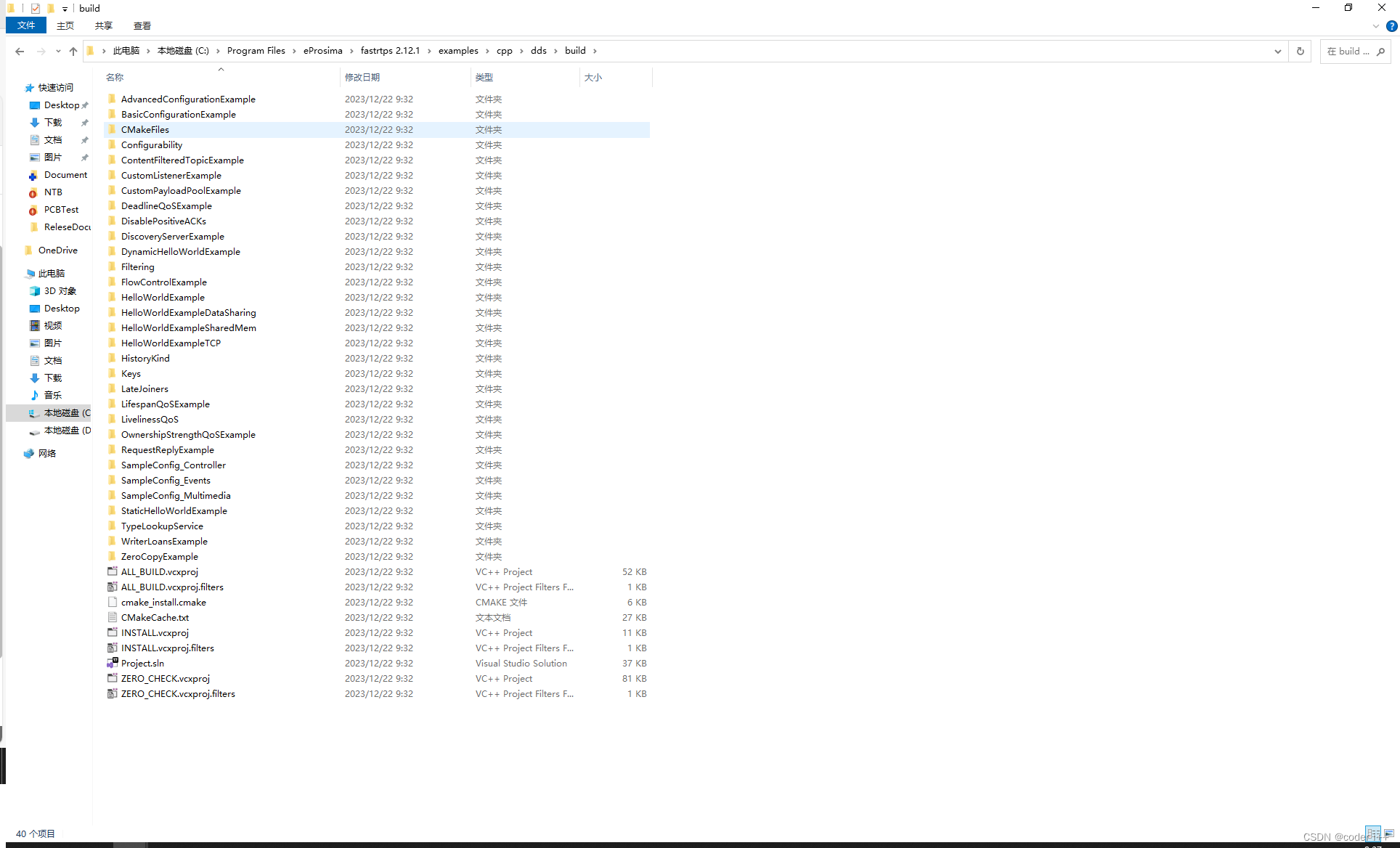Open Videos (视频) under This PC

(x=53, y=326)
